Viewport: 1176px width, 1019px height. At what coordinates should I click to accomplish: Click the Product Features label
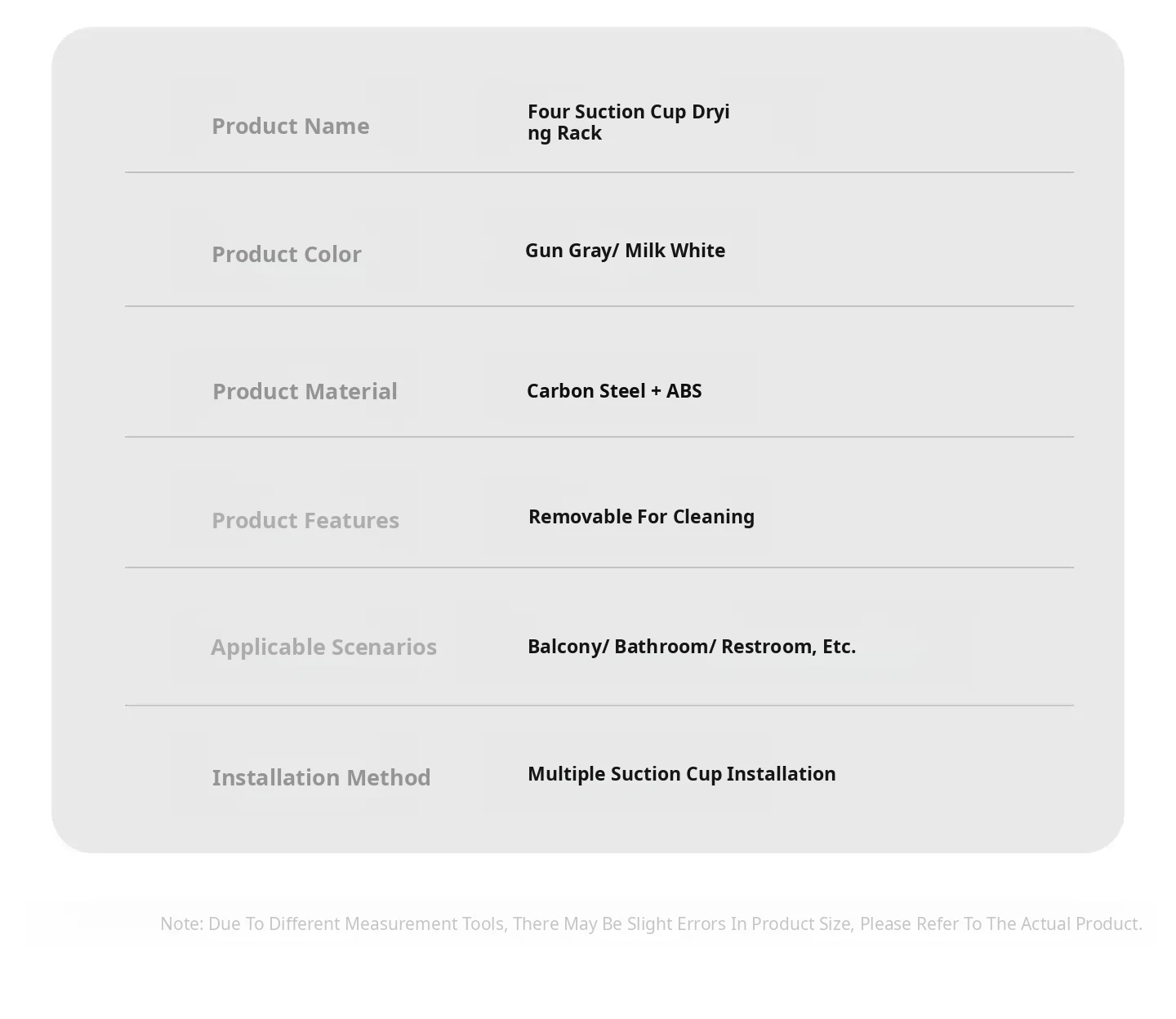click(305, 520)
